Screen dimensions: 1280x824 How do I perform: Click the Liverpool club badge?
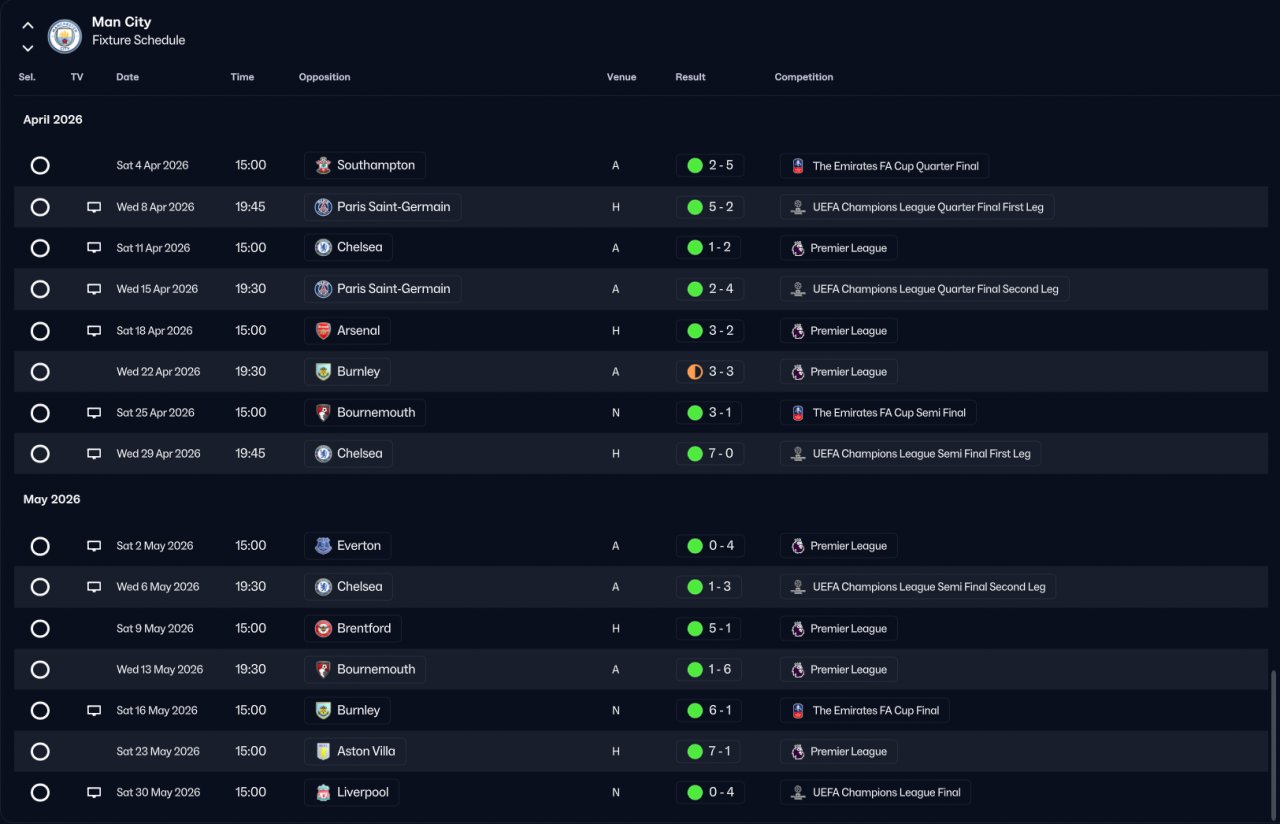[323, 793]
